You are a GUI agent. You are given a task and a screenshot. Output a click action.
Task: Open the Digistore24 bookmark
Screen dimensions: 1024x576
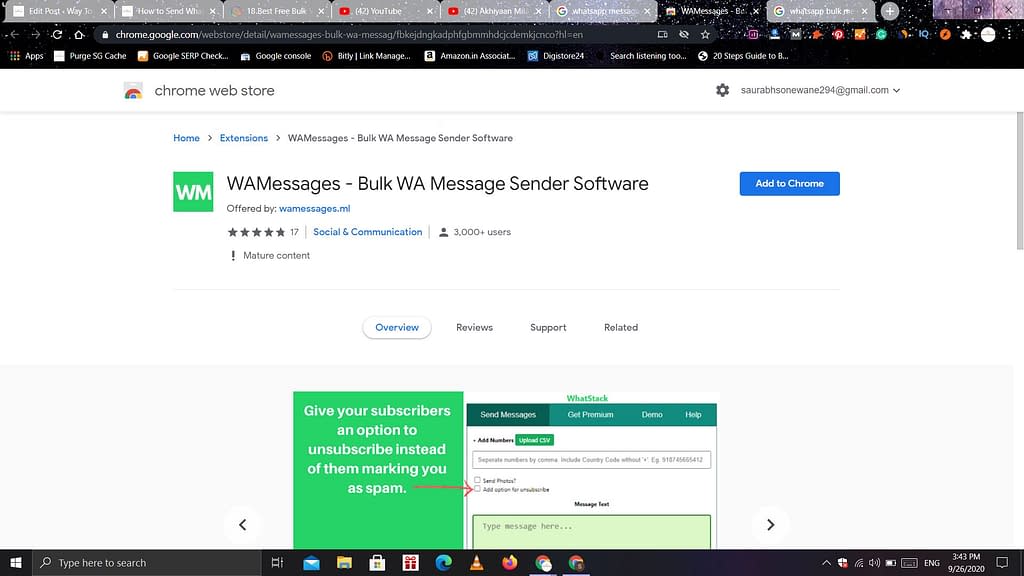[x=556, y=56]
